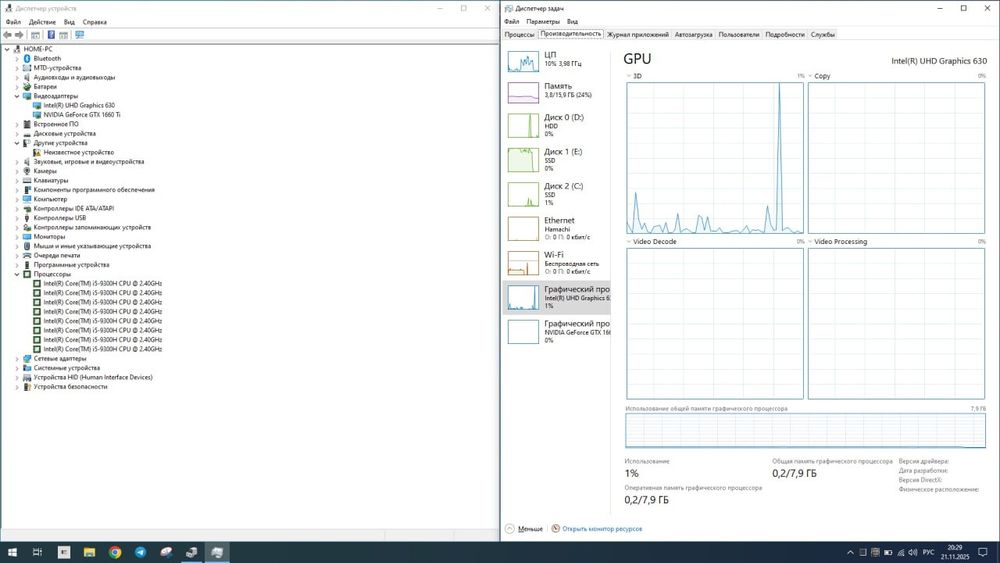Open the Действие menu in Device Manager
The image size is (1000, 563).
coord(42,22)
